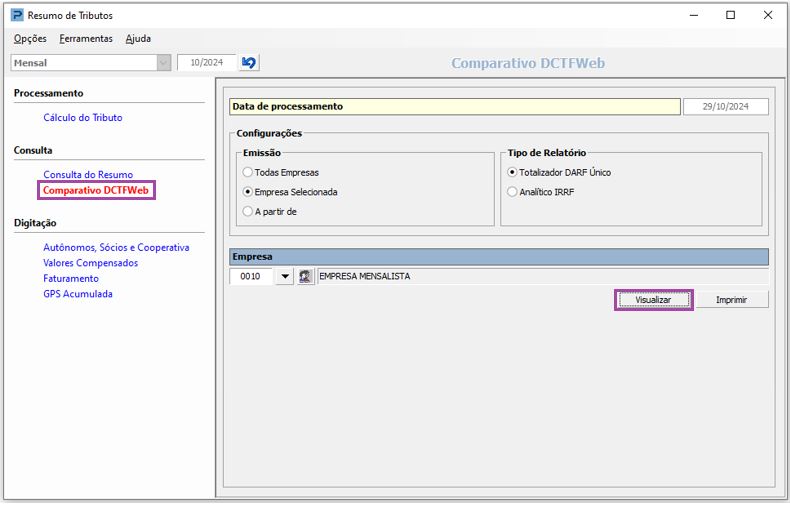Open Consulta do Resumo link
Screen dimensions: 790x505
[88, 174]
